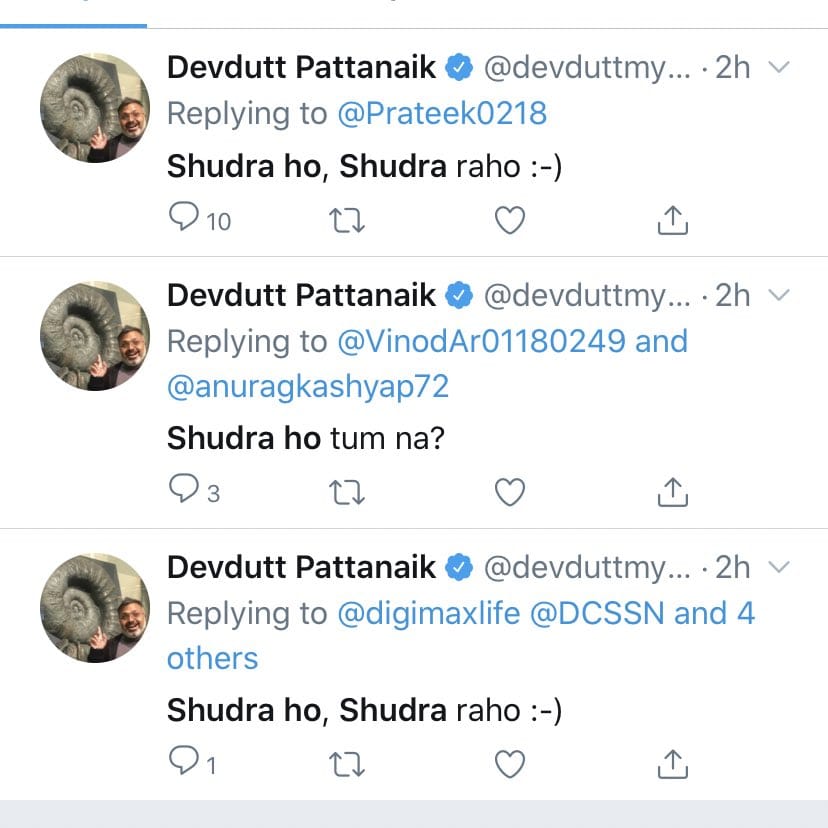Open the @Prateek0218 profile link
Screen dimensions: 828x828
(442, 114)
